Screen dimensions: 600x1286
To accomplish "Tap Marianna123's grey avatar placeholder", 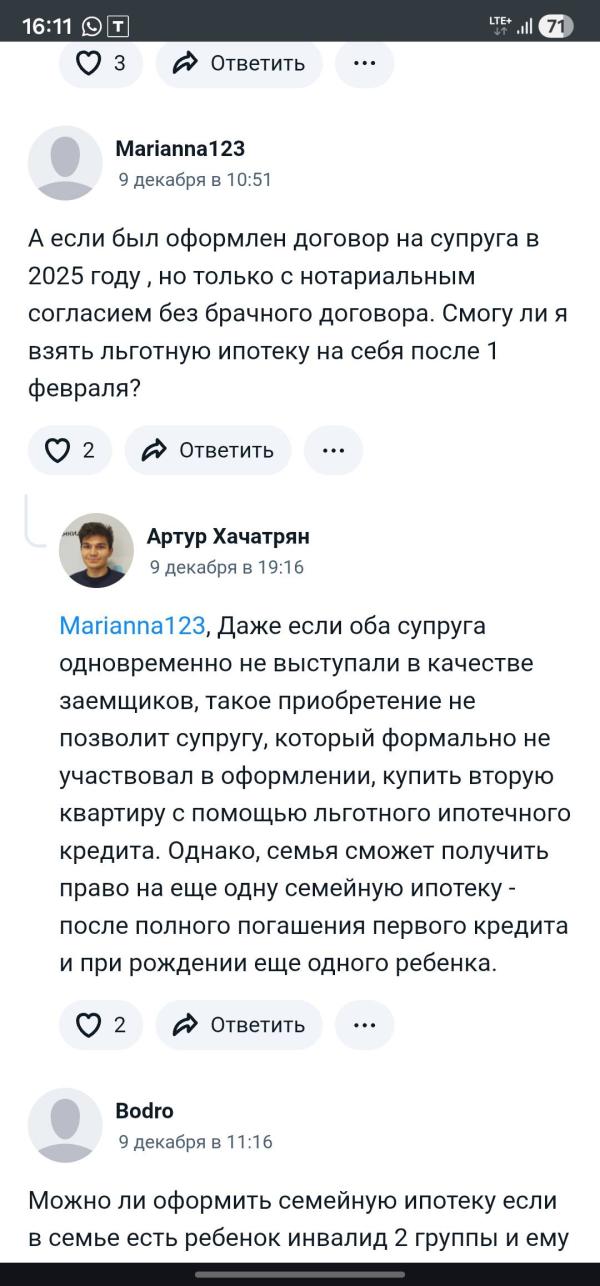I will coord(66,162).
